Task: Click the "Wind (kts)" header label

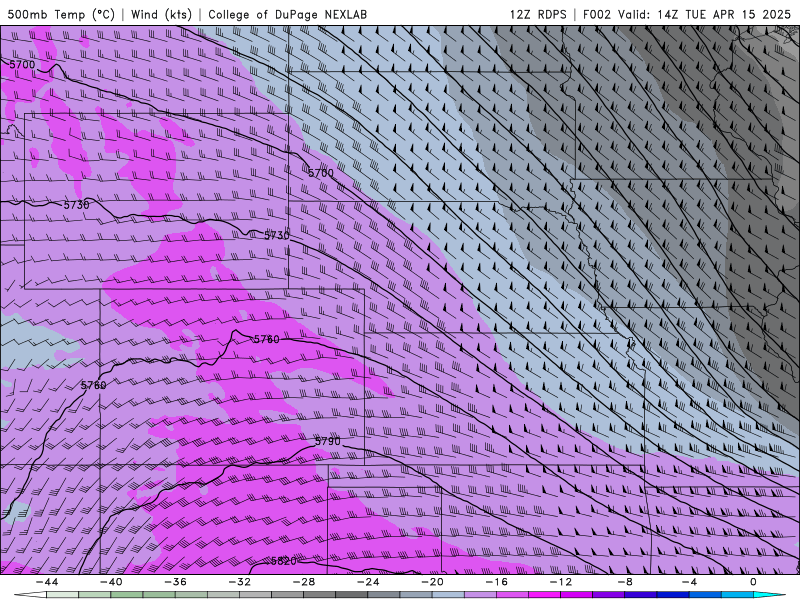Action: coord(161,14)
